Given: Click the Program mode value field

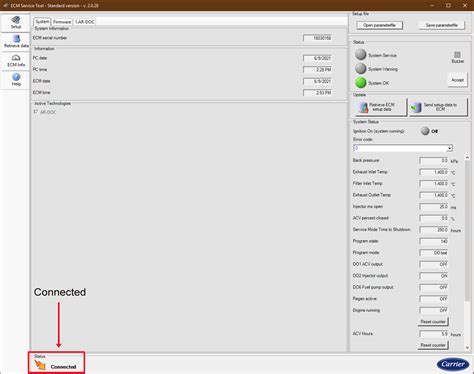Looking at the screenshot, I should (434, 253).
